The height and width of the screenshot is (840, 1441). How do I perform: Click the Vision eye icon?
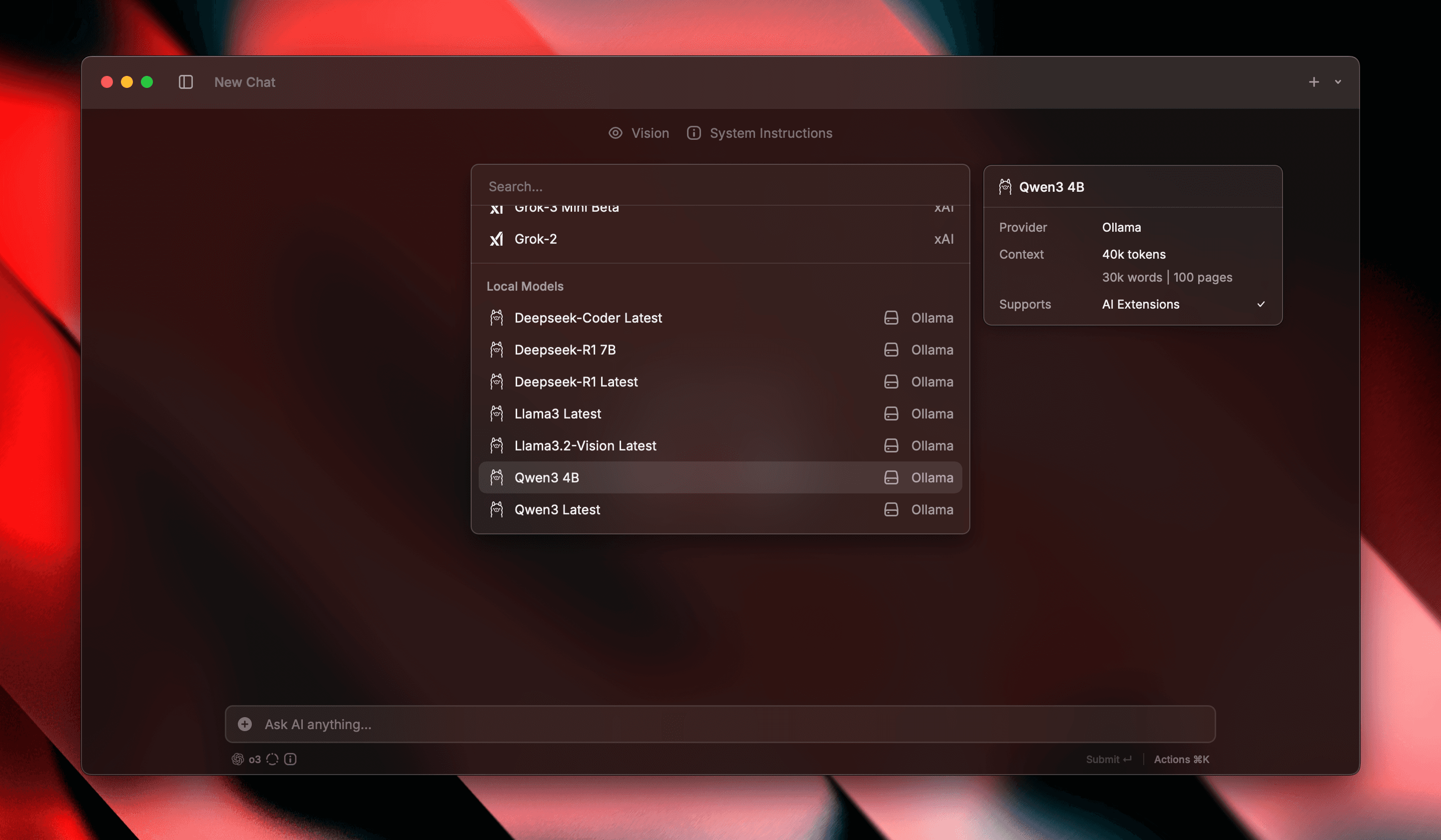(x=615, y=133)
